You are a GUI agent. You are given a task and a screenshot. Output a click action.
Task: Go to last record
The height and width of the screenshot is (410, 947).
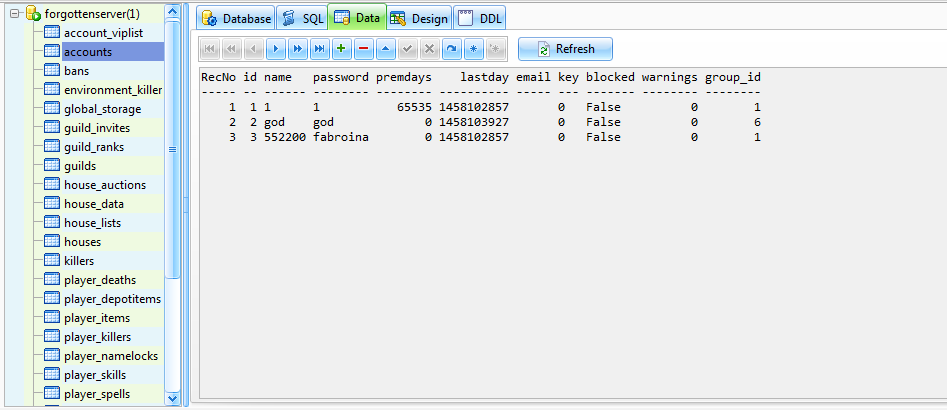pos(319,49)
